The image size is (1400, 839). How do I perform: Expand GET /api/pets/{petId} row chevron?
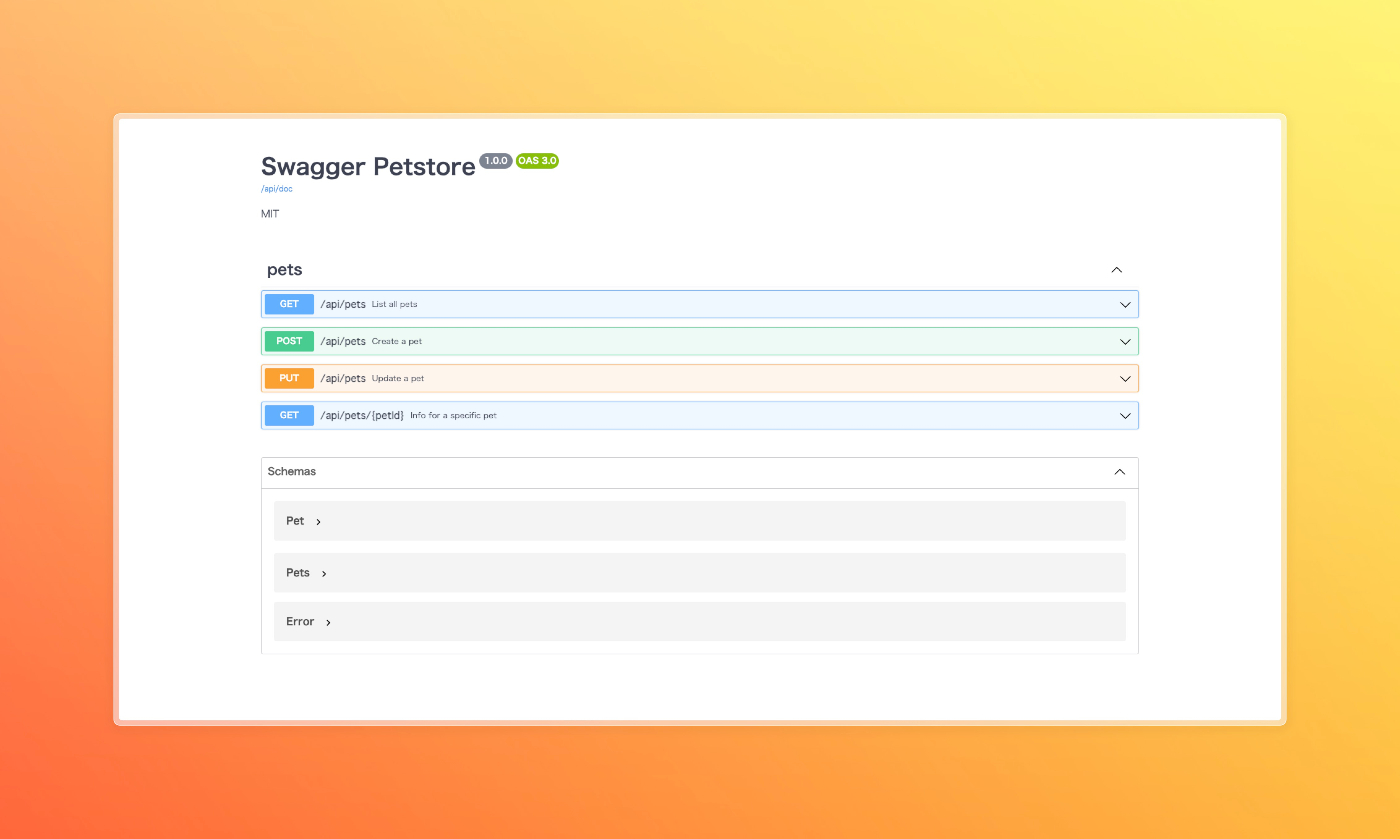[x=1125, y=415]
